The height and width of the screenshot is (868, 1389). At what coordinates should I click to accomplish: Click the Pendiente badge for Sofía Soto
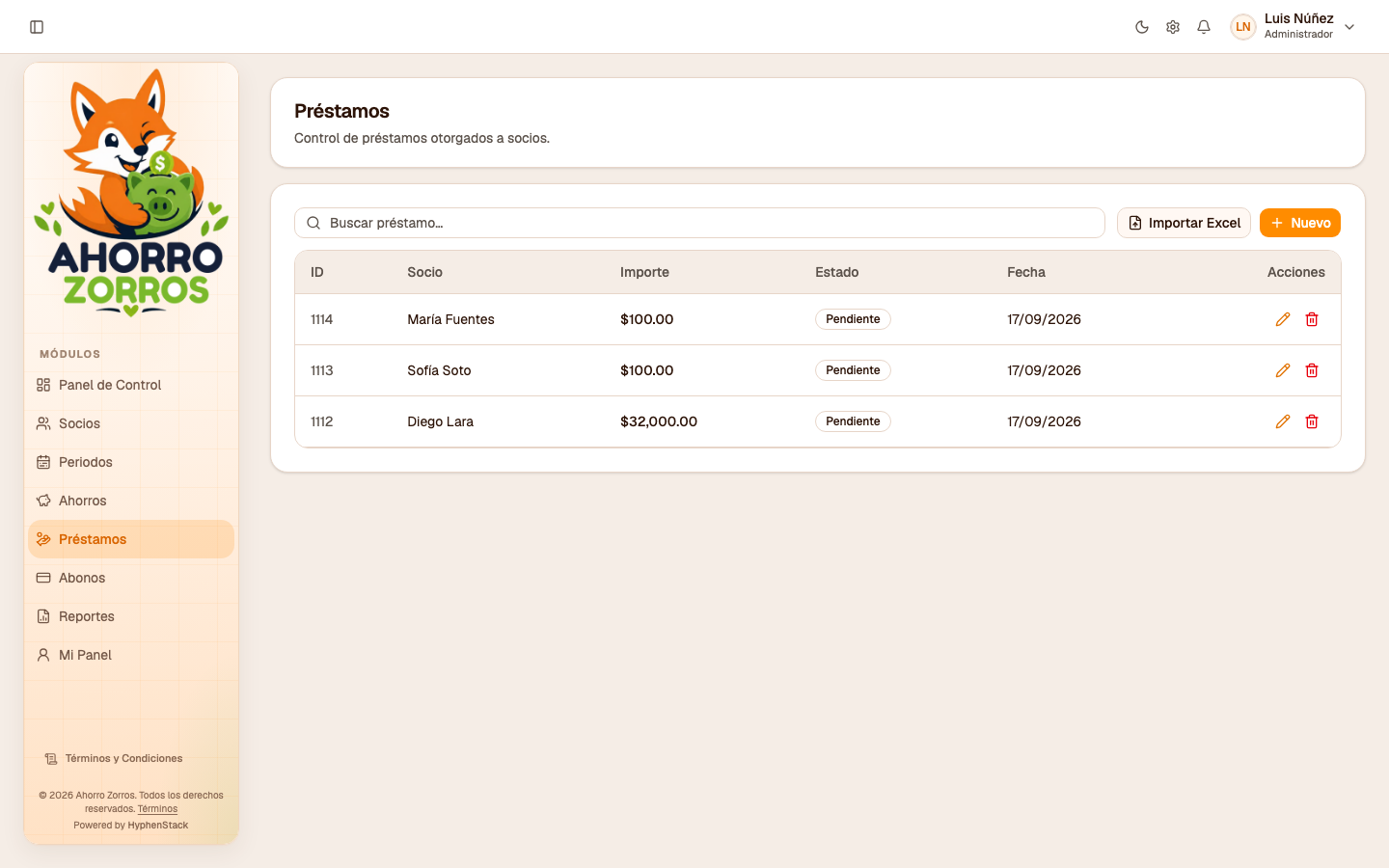(853, 370)
